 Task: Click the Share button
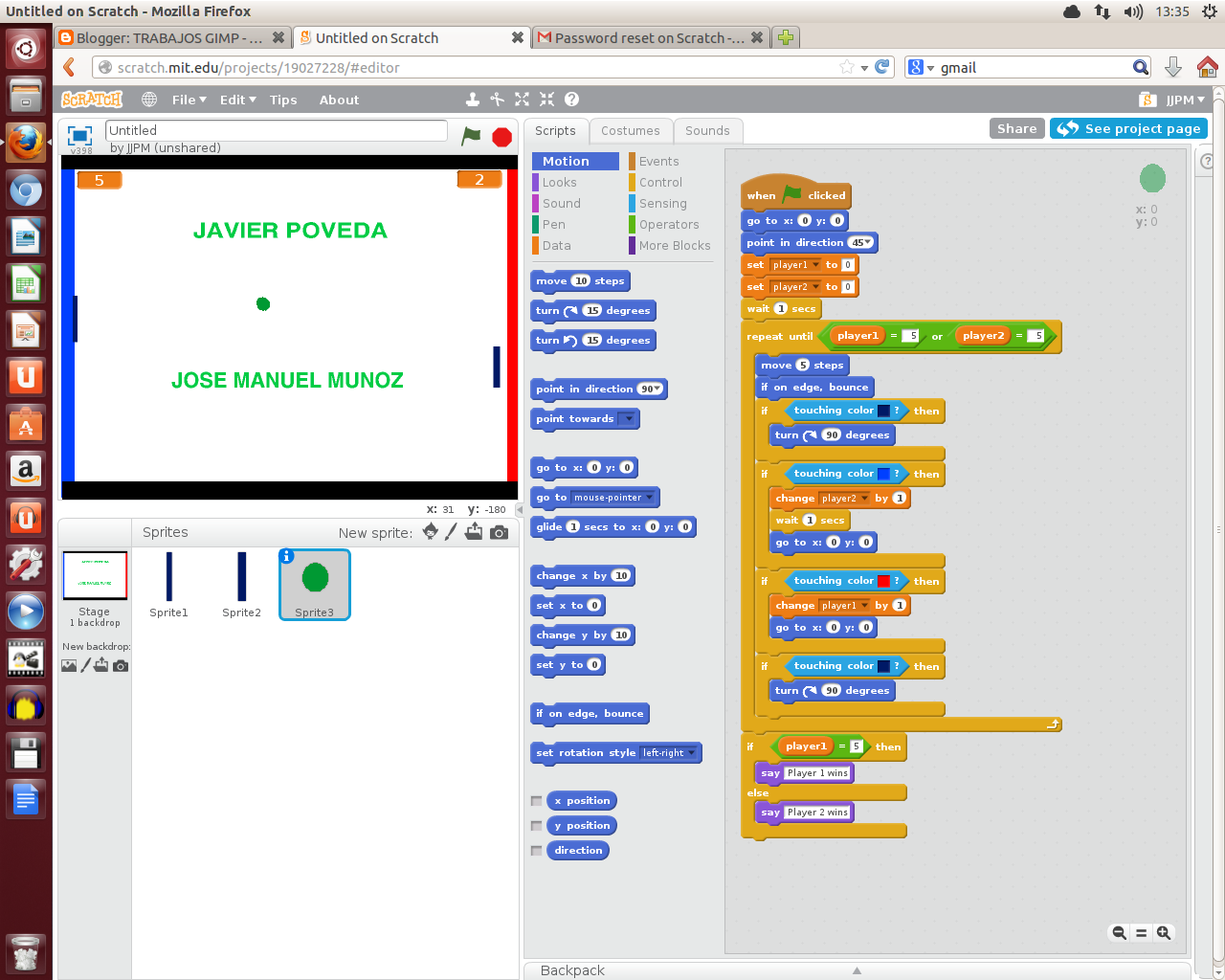coord(1016,127)
